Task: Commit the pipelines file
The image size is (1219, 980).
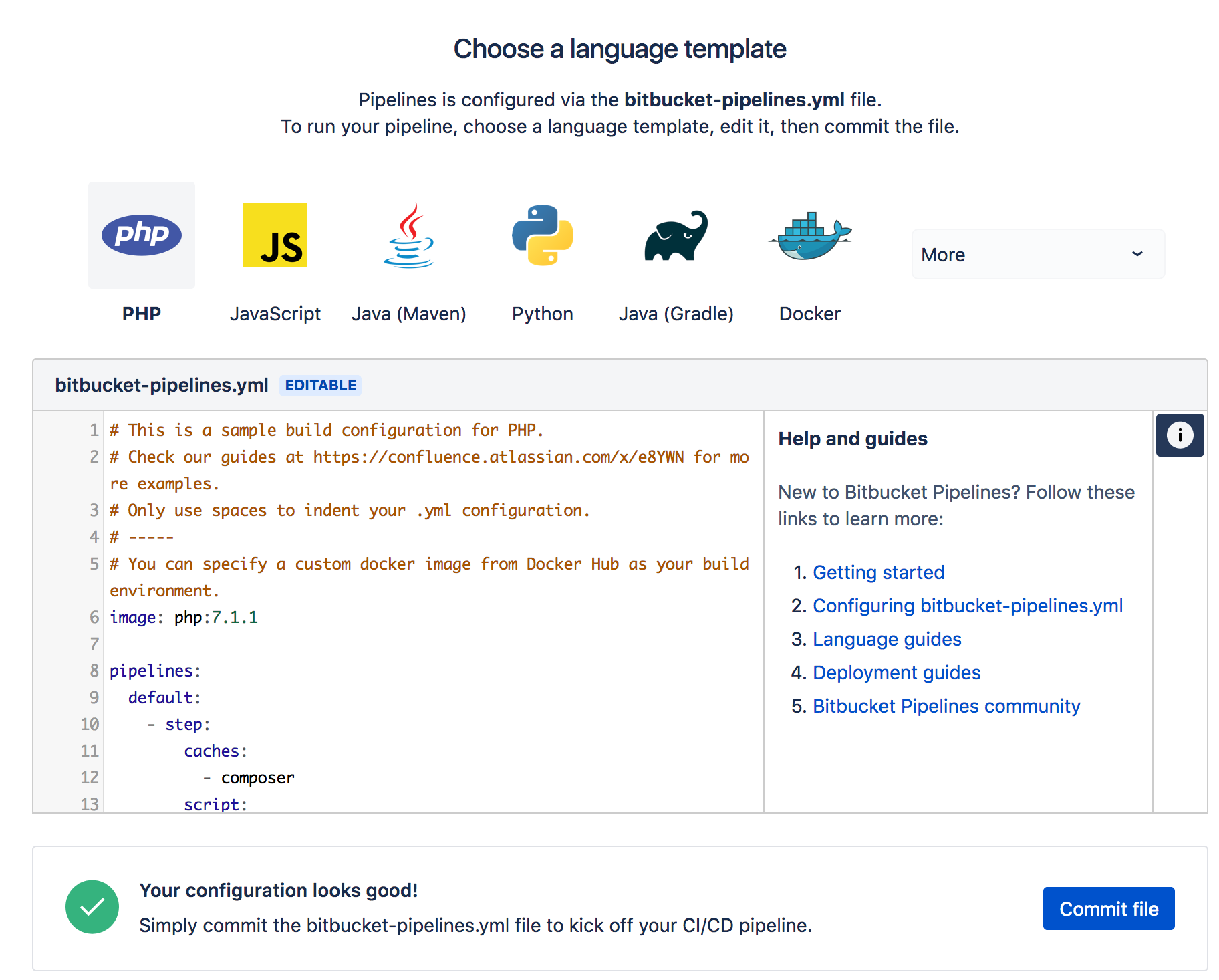Action: (x=1109, y=908)
